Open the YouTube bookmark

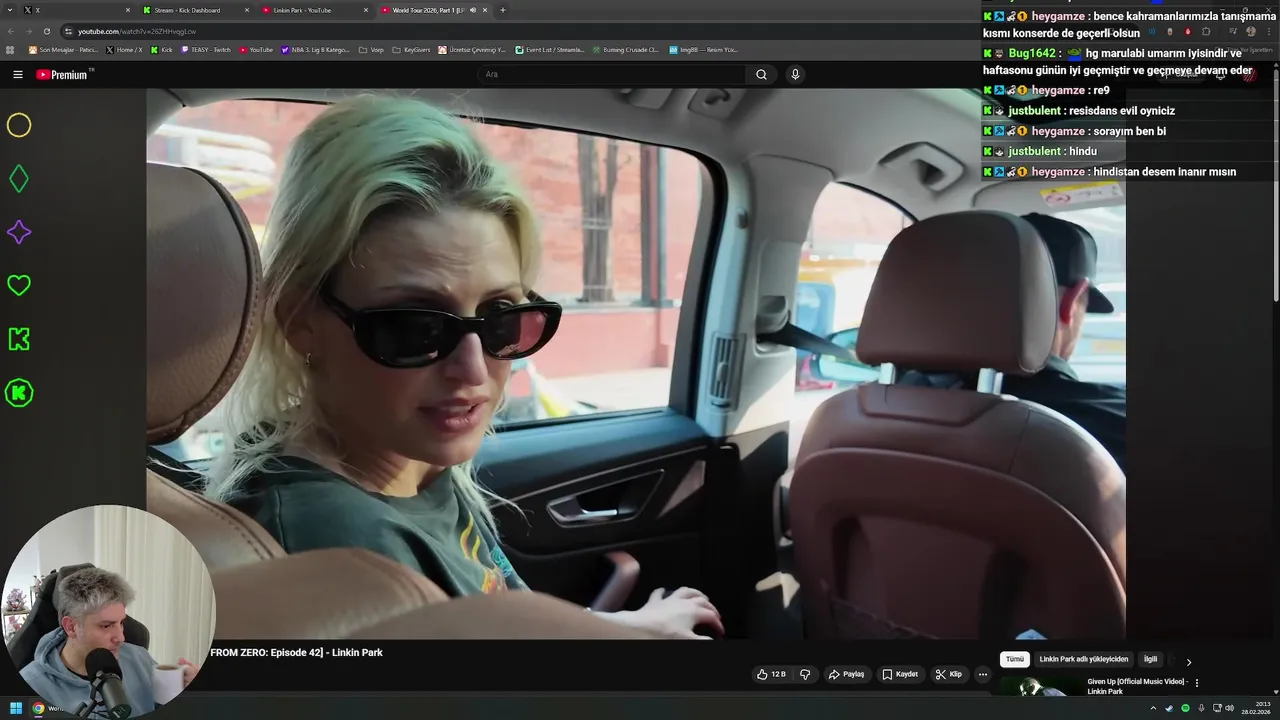click(x=256, y=50)
